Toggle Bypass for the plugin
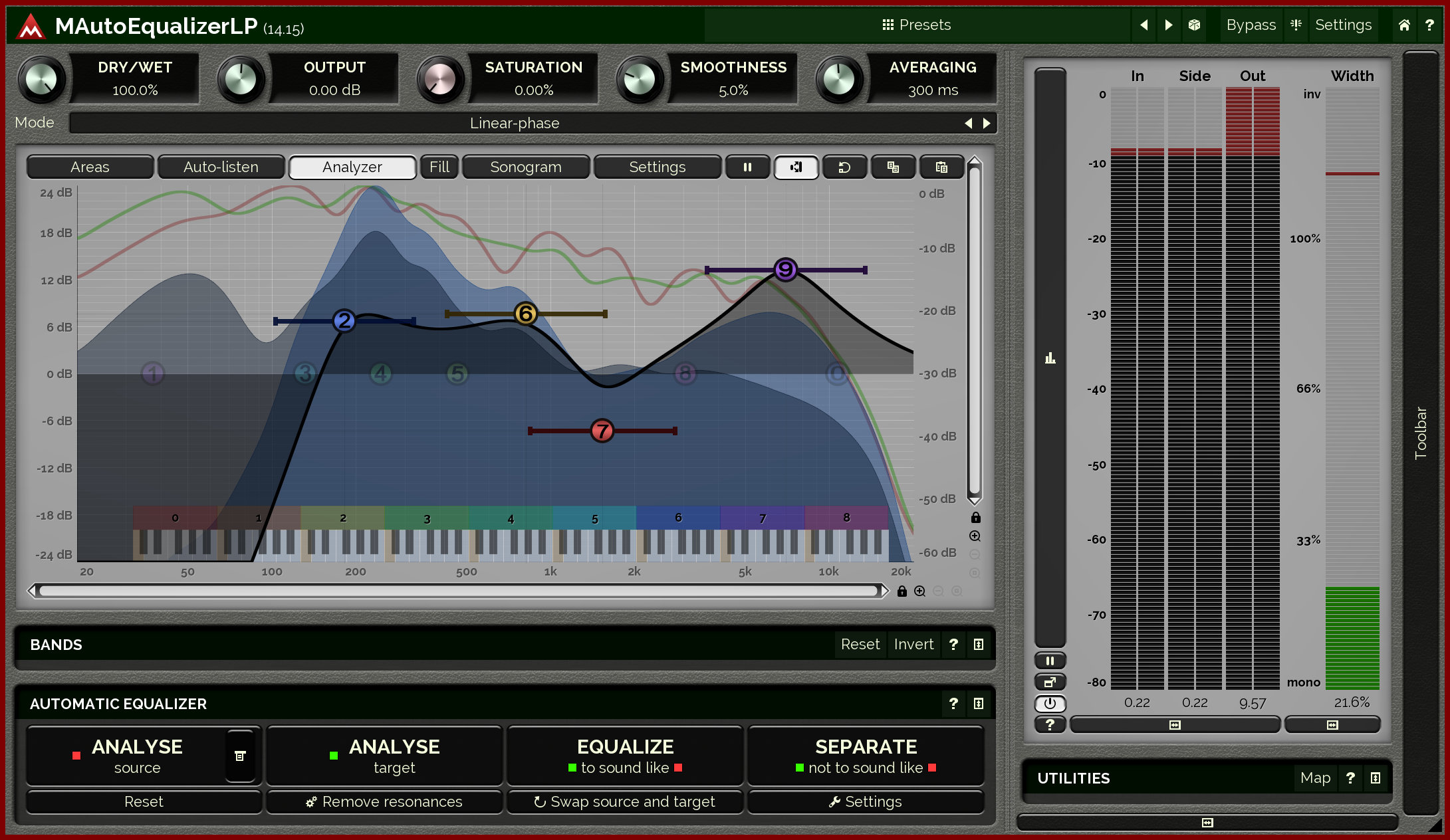 coord(1251,25)
